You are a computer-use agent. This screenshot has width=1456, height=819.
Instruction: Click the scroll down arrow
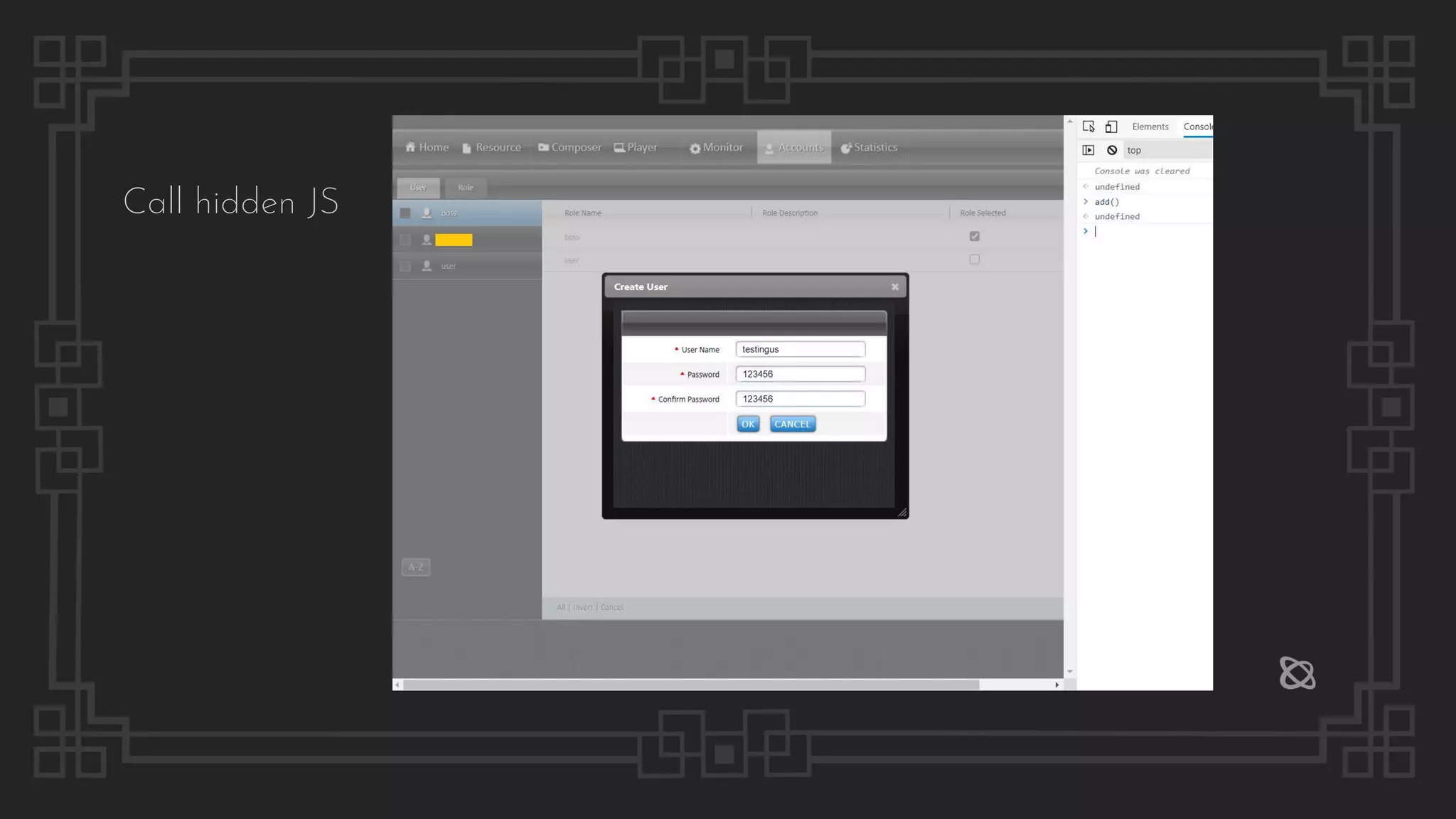(1070, 671)
